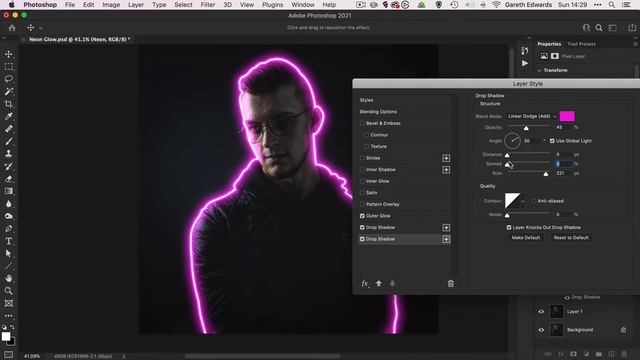Select the Rectangular Marquee tool
Viewport: 640px width, 360px height.
(x=9, y=67)
